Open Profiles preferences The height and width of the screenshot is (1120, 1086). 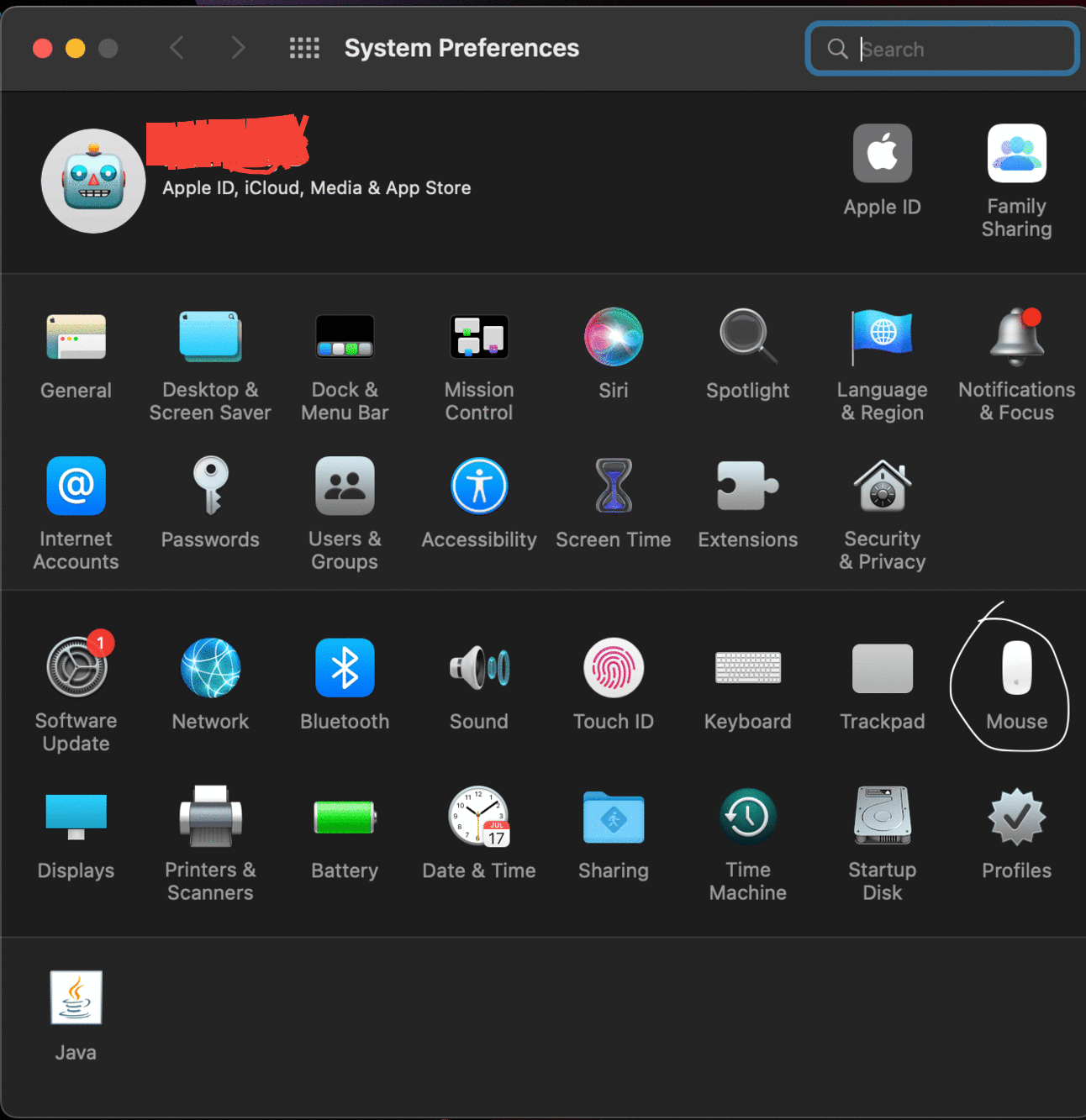[x=1017, y=817]
